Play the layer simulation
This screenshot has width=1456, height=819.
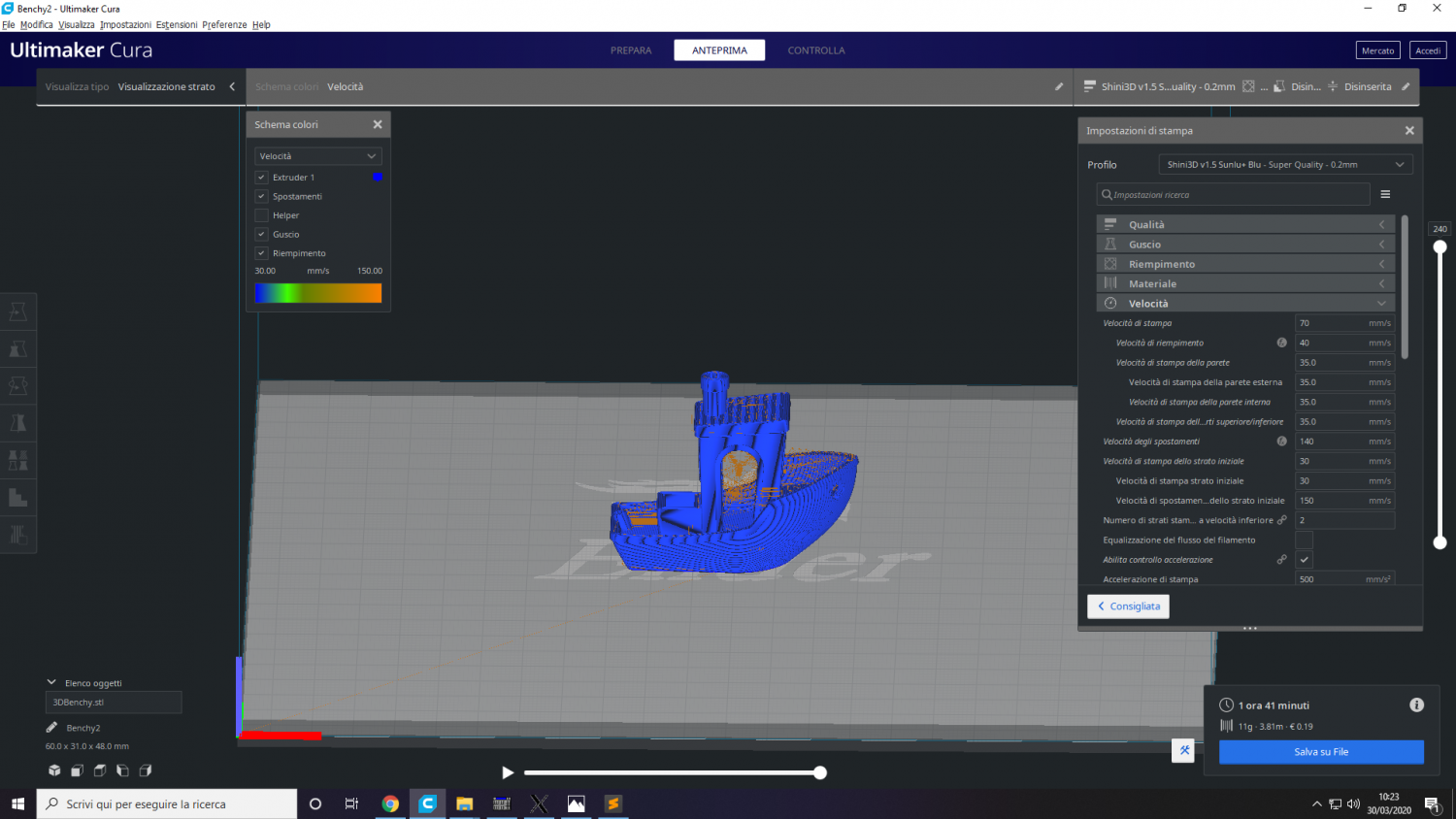pyautogui.click(x=507, y=772)
